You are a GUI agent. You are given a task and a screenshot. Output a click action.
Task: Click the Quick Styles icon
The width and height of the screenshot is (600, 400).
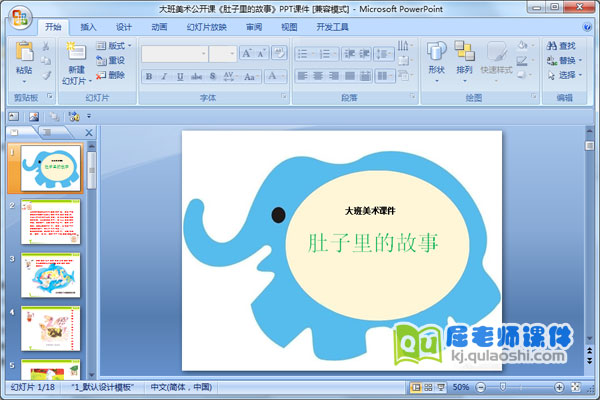point(496,51)
